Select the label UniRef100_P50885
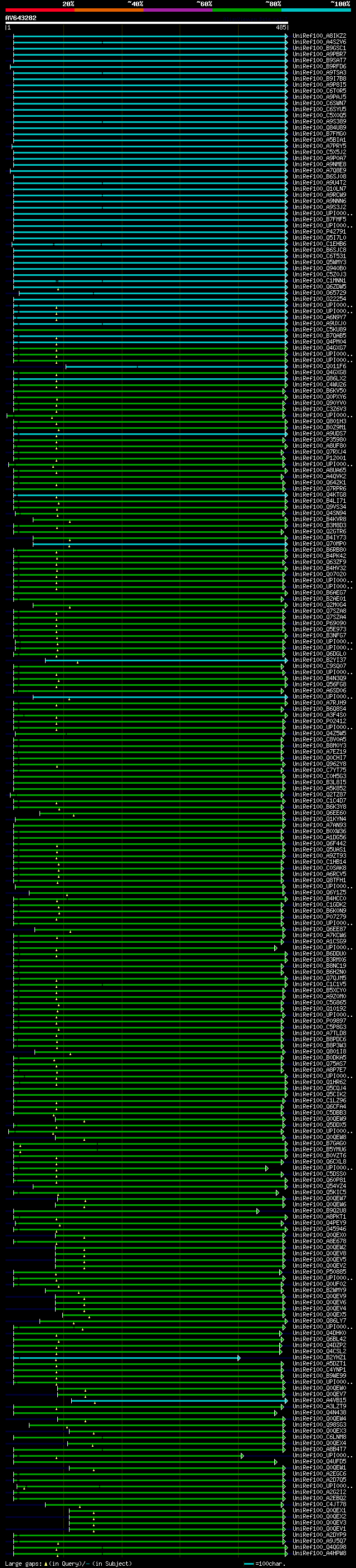 [x=319, y=1272]
